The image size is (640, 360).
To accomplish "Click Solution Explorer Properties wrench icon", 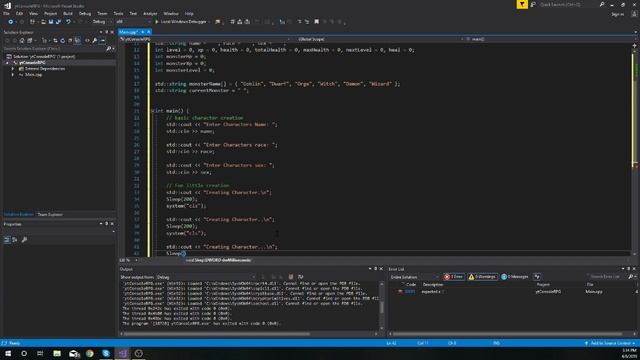I will (95, 41).
